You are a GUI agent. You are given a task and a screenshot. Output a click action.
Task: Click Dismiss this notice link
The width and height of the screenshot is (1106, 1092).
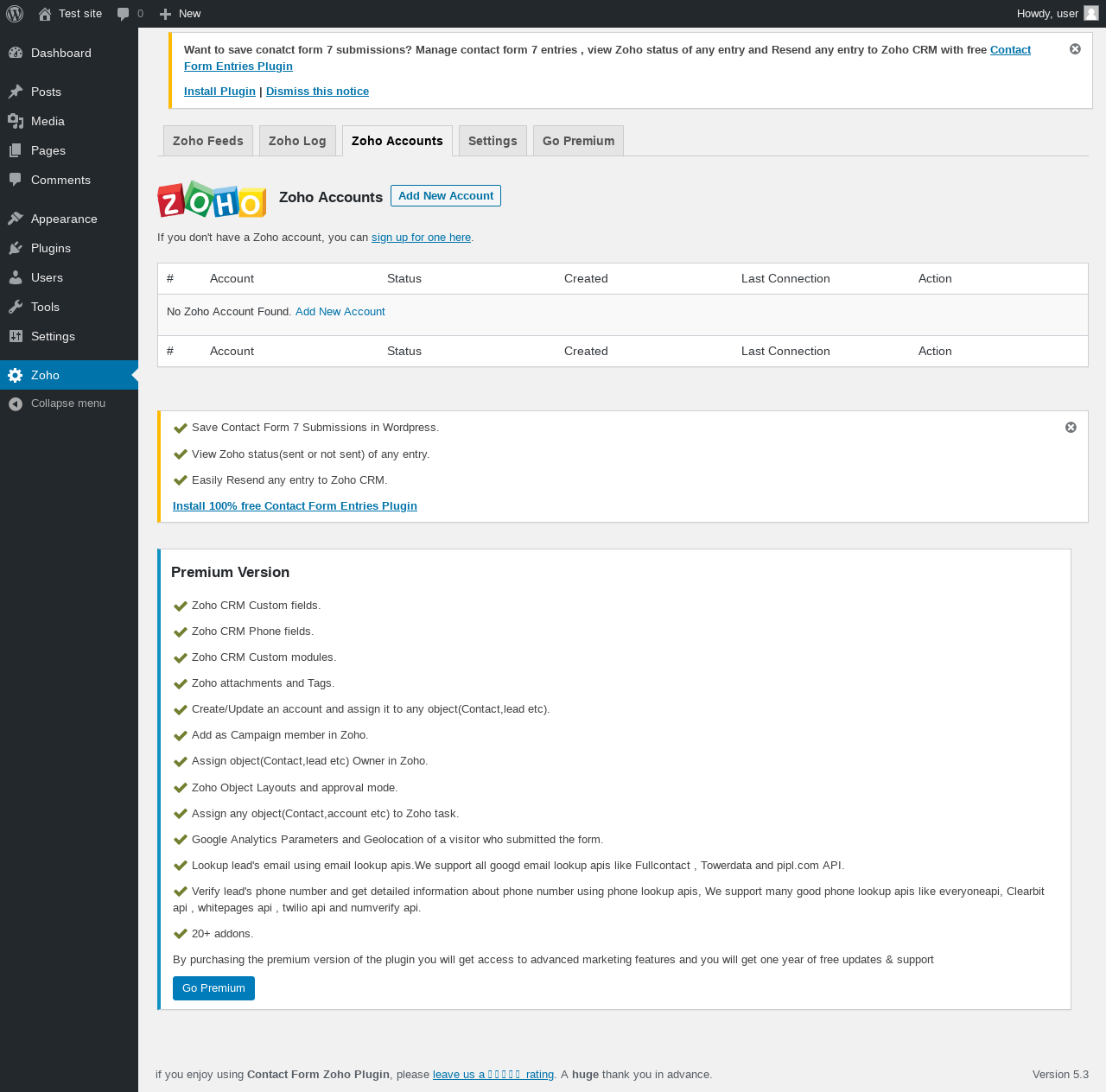click(x=317, y=92)
